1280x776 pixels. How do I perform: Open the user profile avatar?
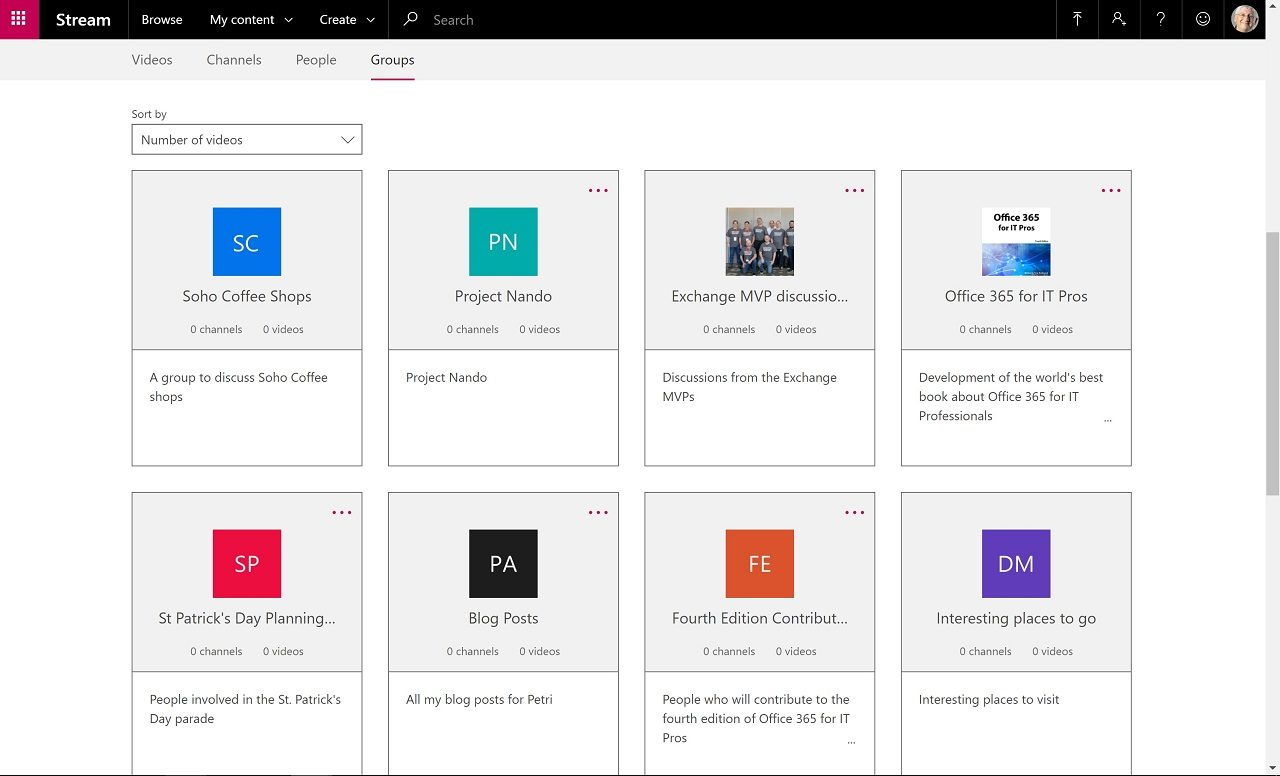tap(1245, 19)
